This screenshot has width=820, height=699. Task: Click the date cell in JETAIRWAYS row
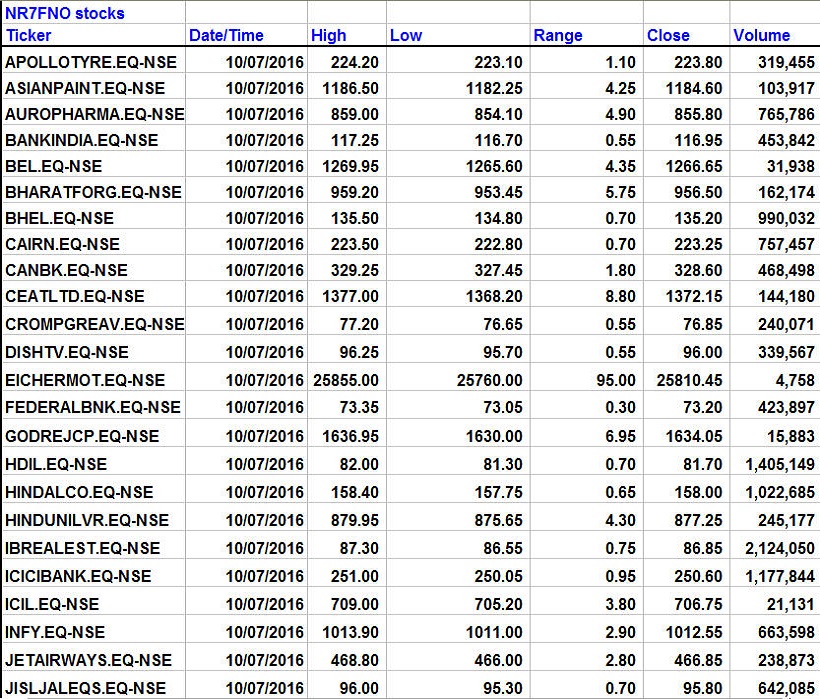[x=264, y=660]
